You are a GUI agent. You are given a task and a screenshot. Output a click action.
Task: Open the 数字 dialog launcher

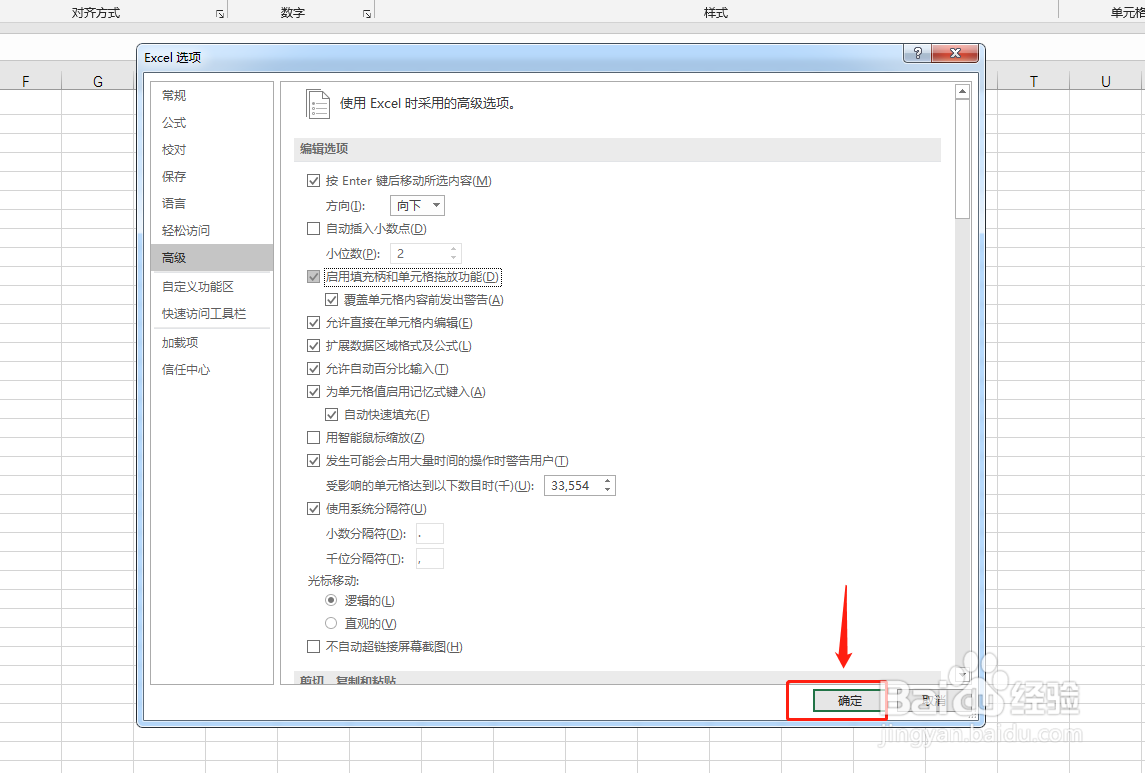(x=367, y=14)
